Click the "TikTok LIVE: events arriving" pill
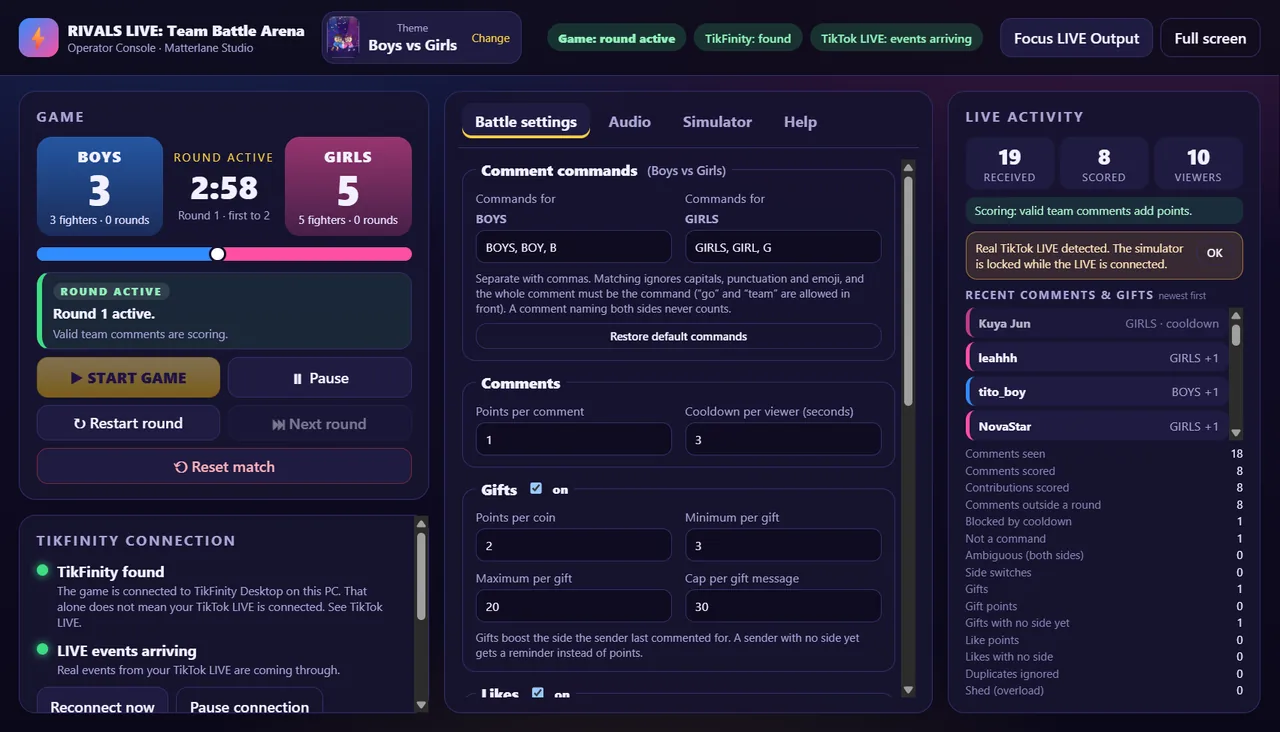The height and width of the screenshot is (732, 1280). [x=896, y=38]
